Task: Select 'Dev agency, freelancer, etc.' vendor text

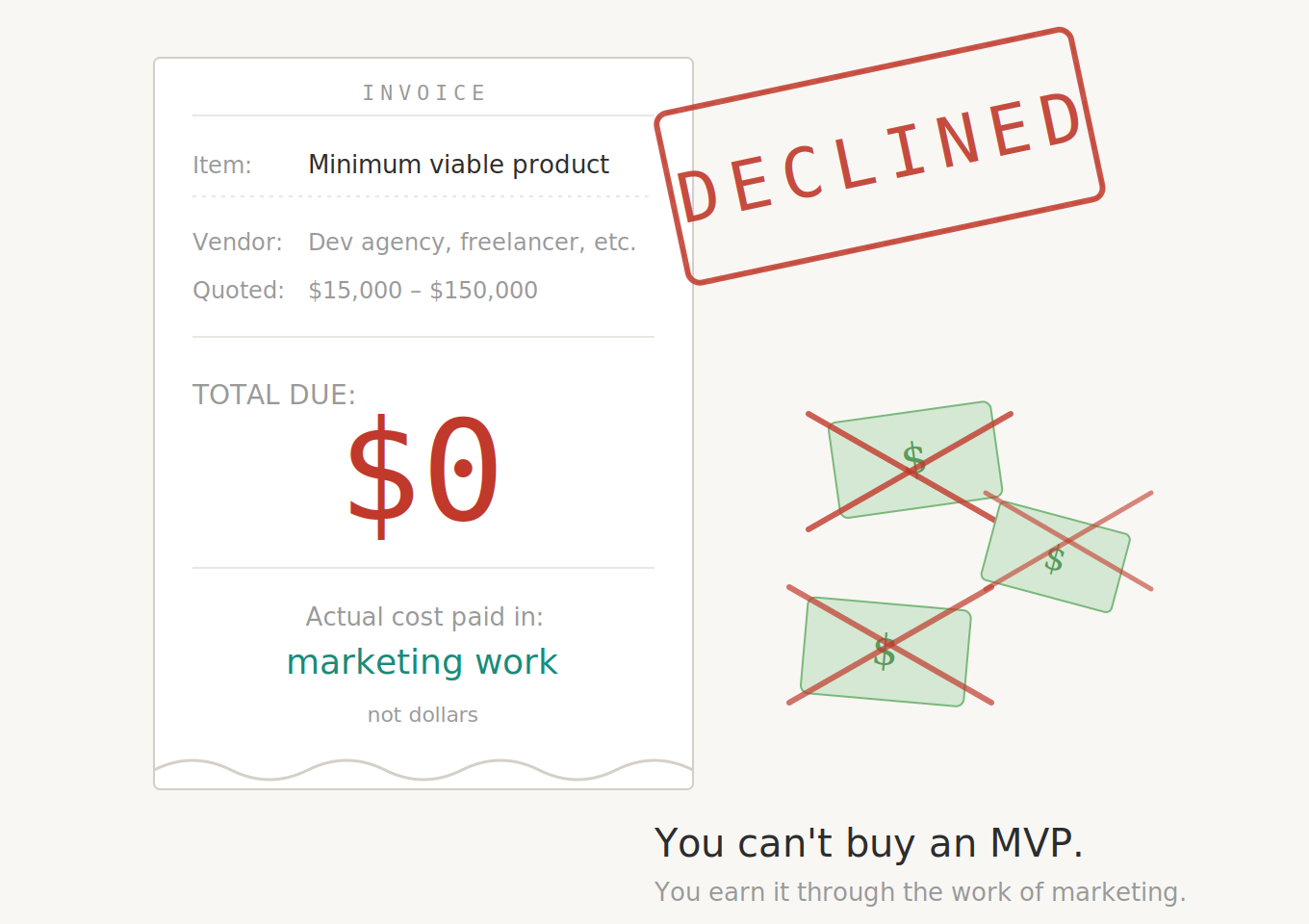Action: [x=472, y=242]
